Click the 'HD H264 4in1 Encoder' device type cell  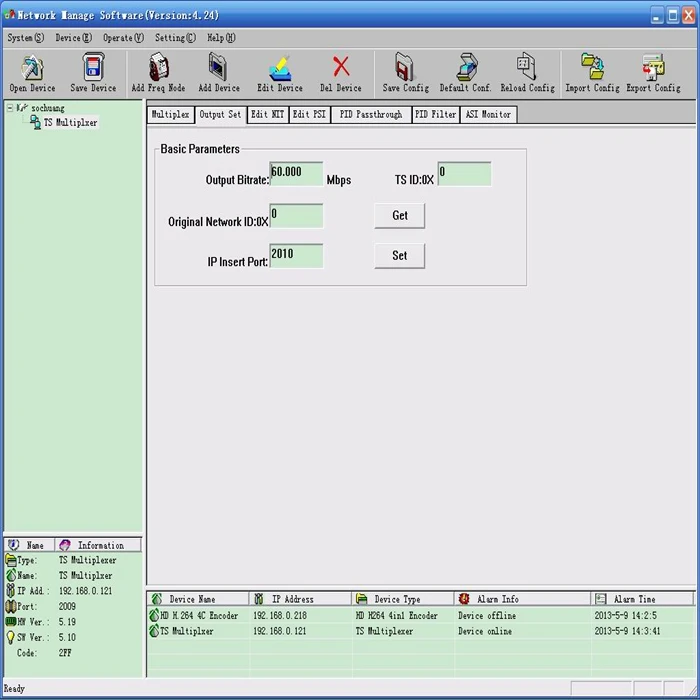396,616
